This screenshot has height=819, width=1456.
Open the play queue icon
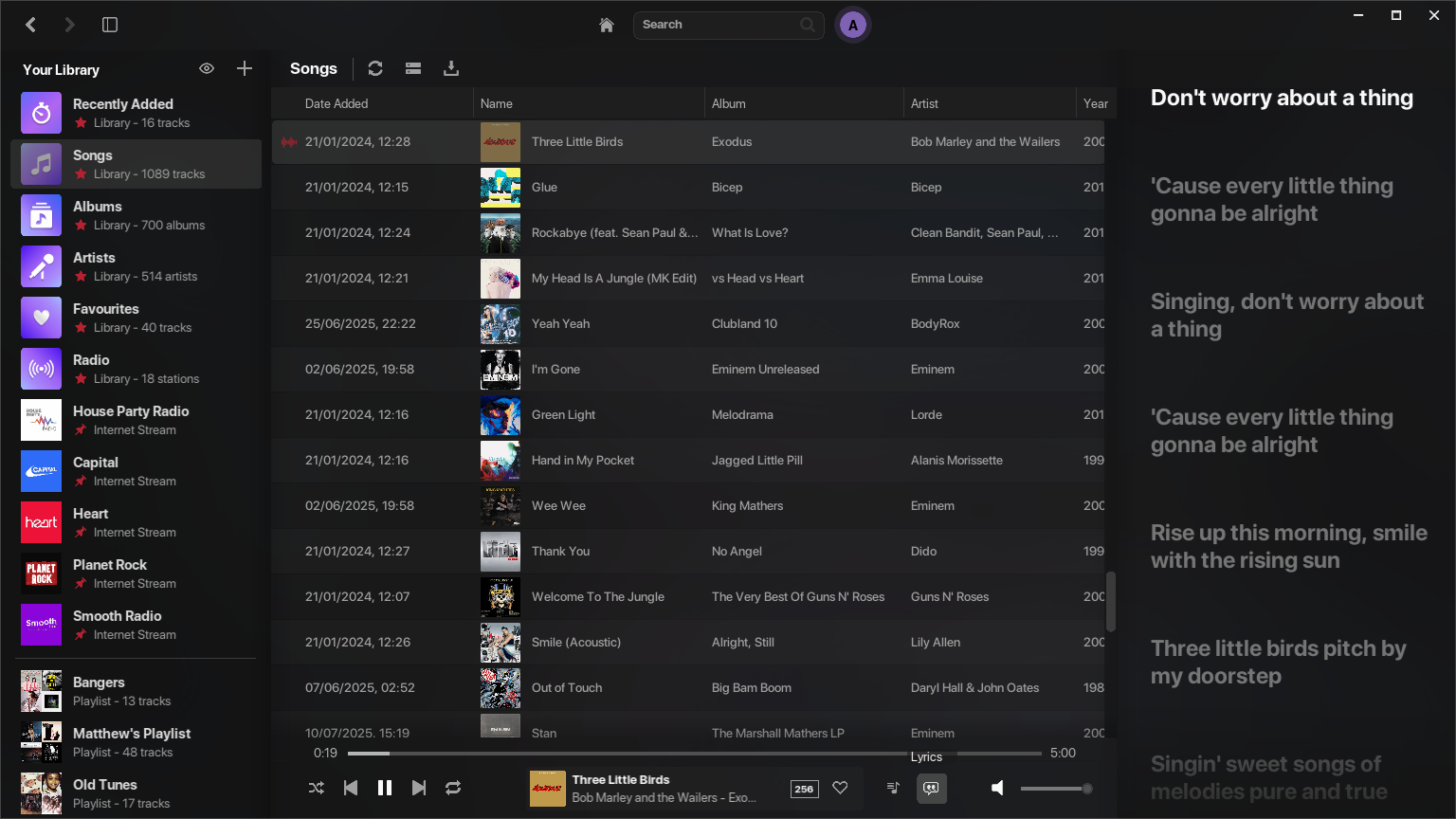[893, 788]
